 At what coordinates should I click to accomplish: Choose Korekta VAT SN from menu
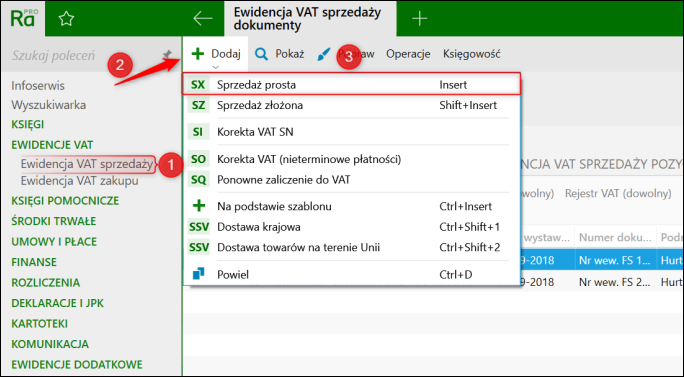[x=351, y=132]
